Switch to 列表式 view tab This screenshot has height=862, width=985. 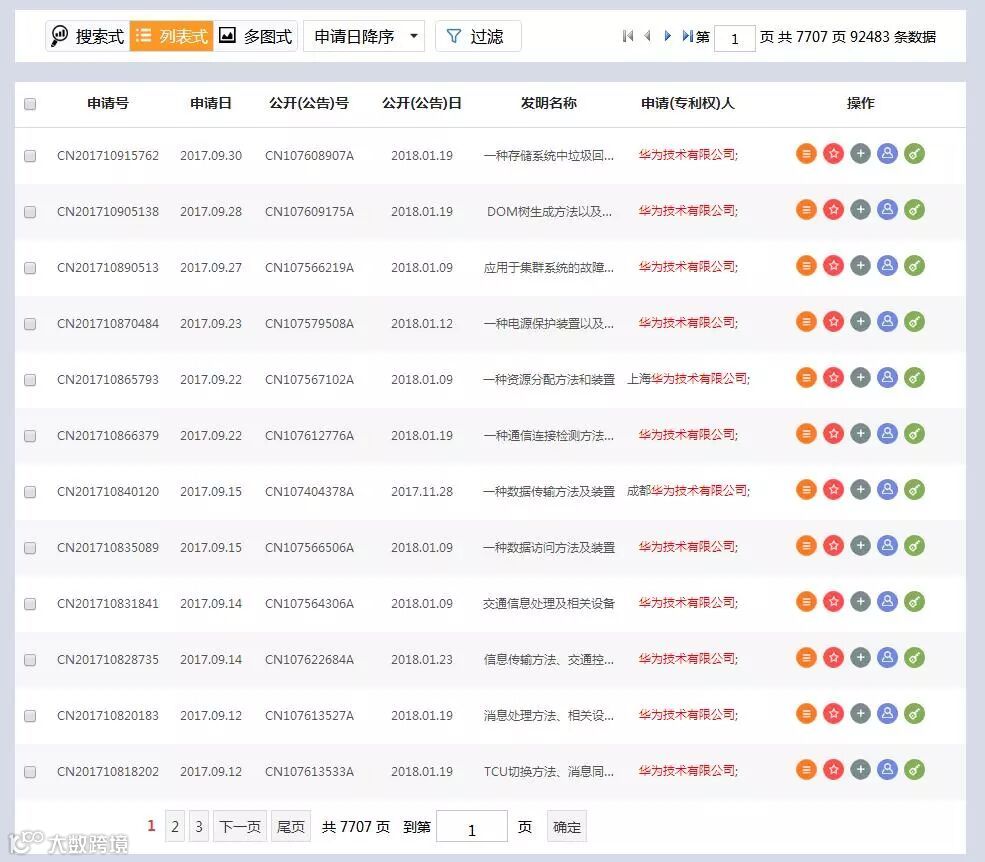(171, 36)
